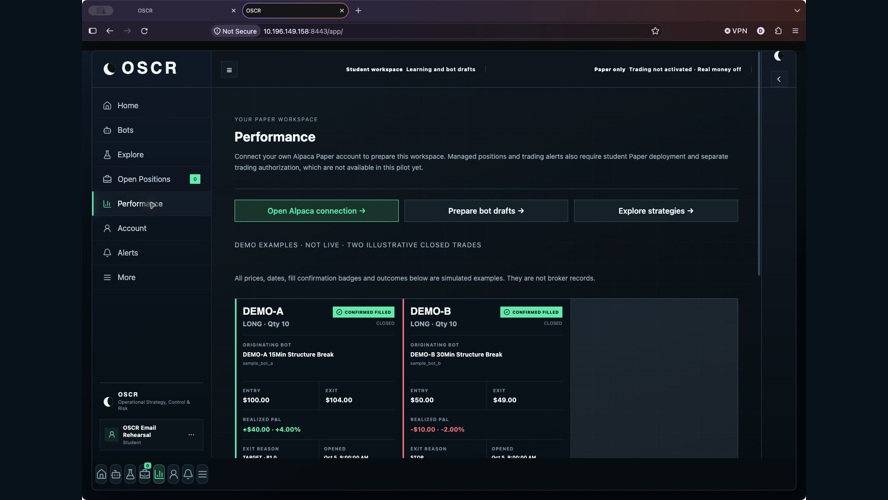Close the active OSCR tab
Screen dimensions: 888x500
[x=341, y=11]
